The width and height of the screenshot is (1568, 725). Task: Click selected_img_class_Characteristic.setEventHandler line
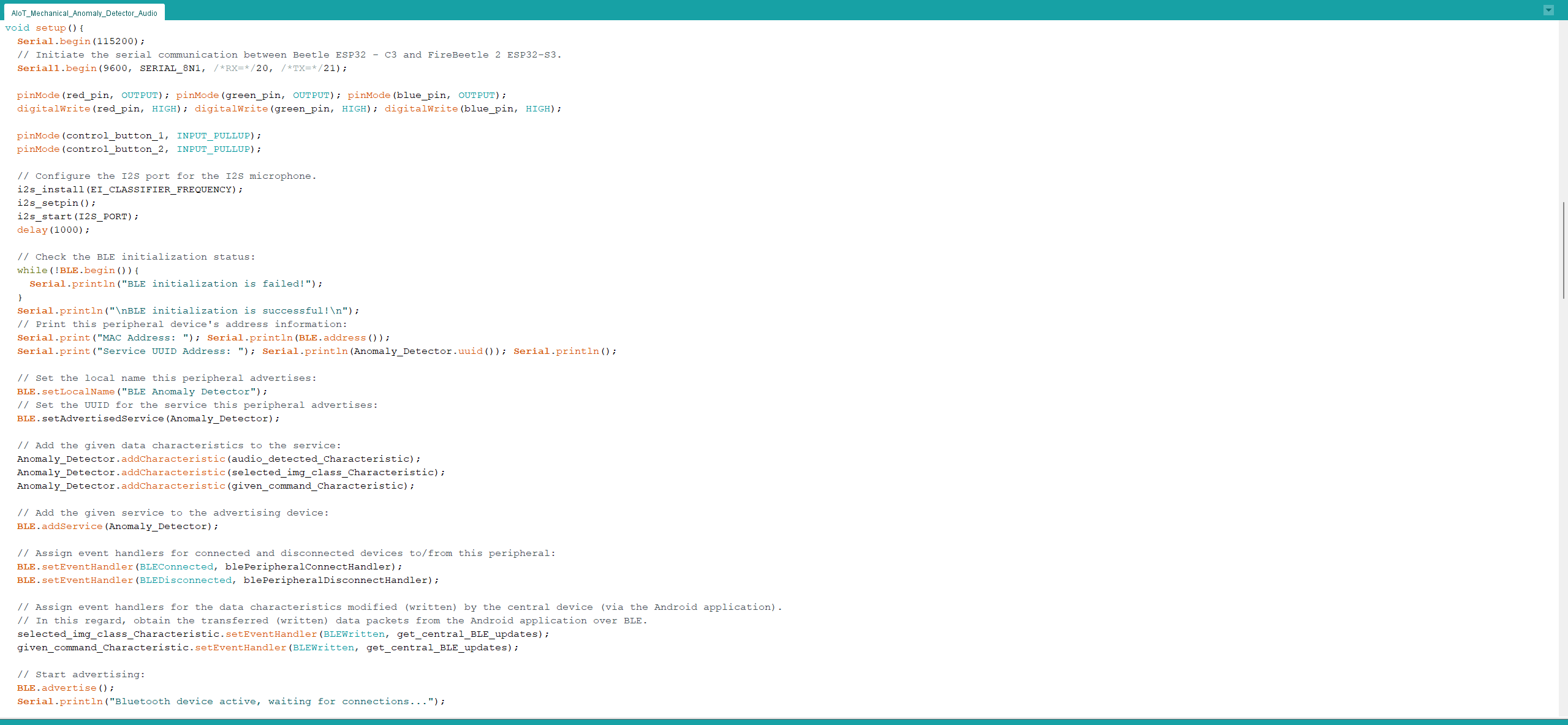(x=283, y=634)
